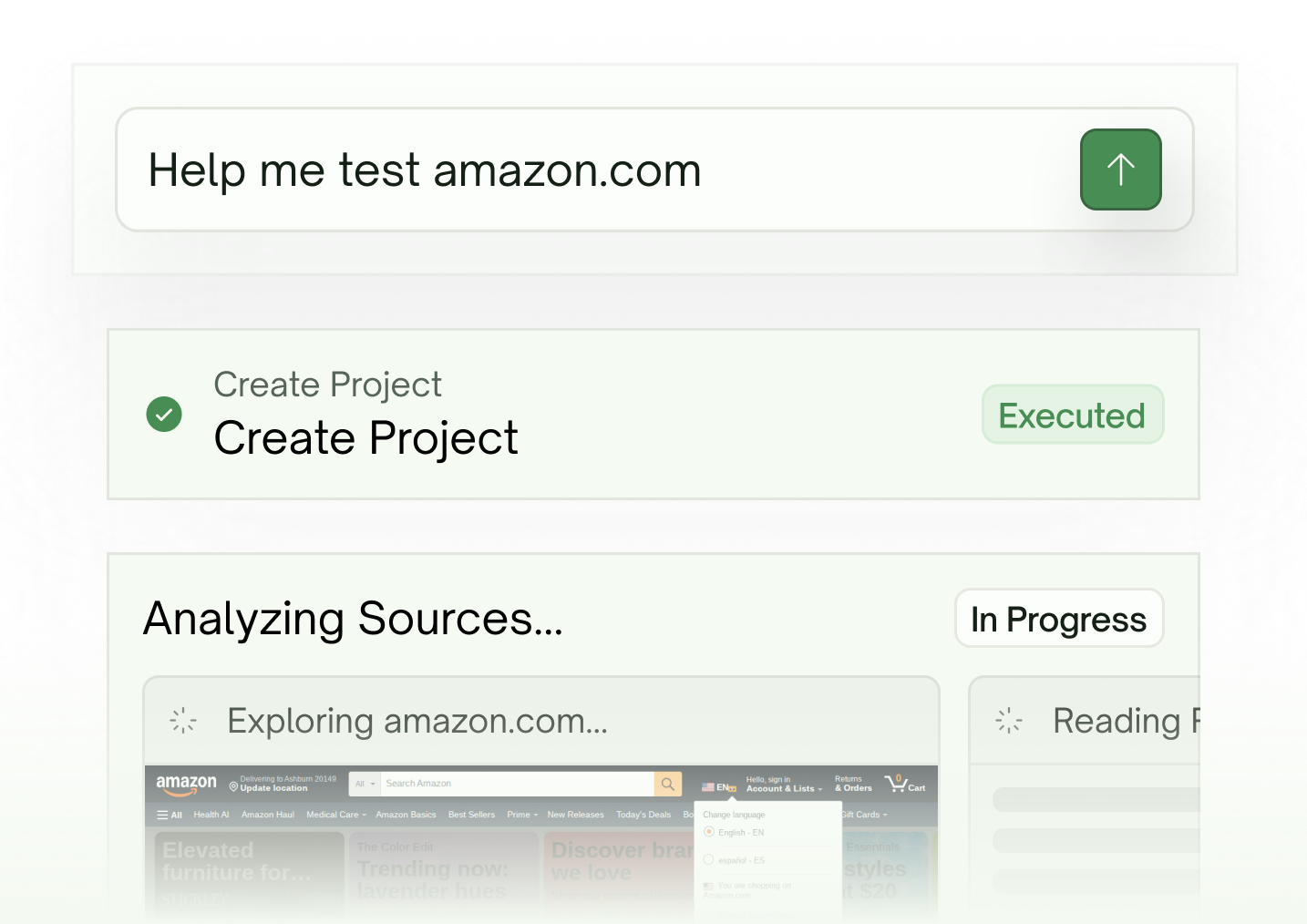
Task: Select the español - ES radio option
Action: tap(708, 859)
